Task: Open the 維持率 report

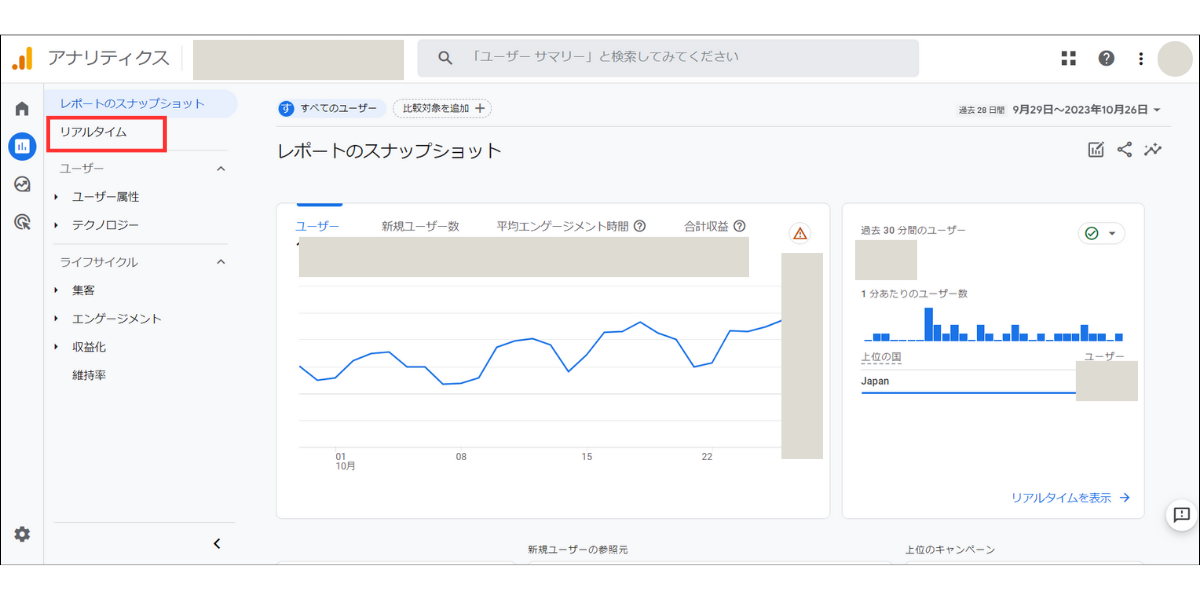Action: coord(89,375)
